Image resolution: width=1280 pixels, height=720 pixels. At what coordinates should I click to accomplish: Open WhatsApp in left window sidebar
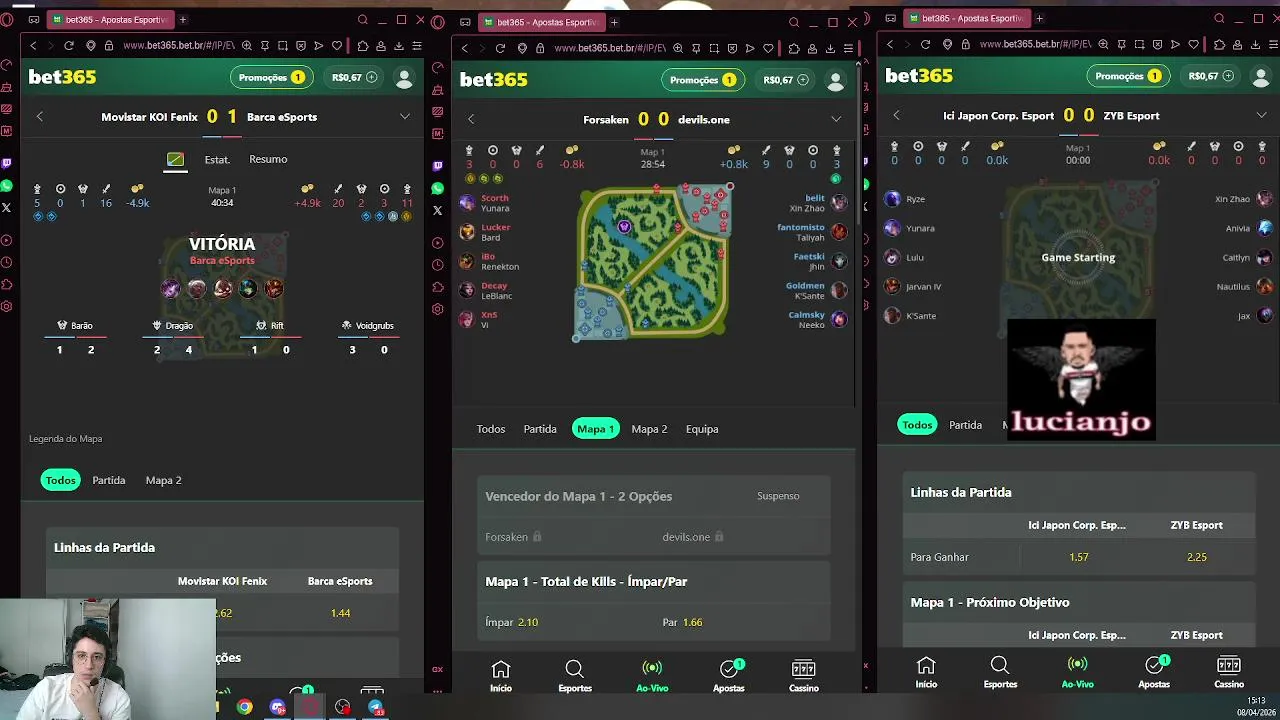pos(7,186)
